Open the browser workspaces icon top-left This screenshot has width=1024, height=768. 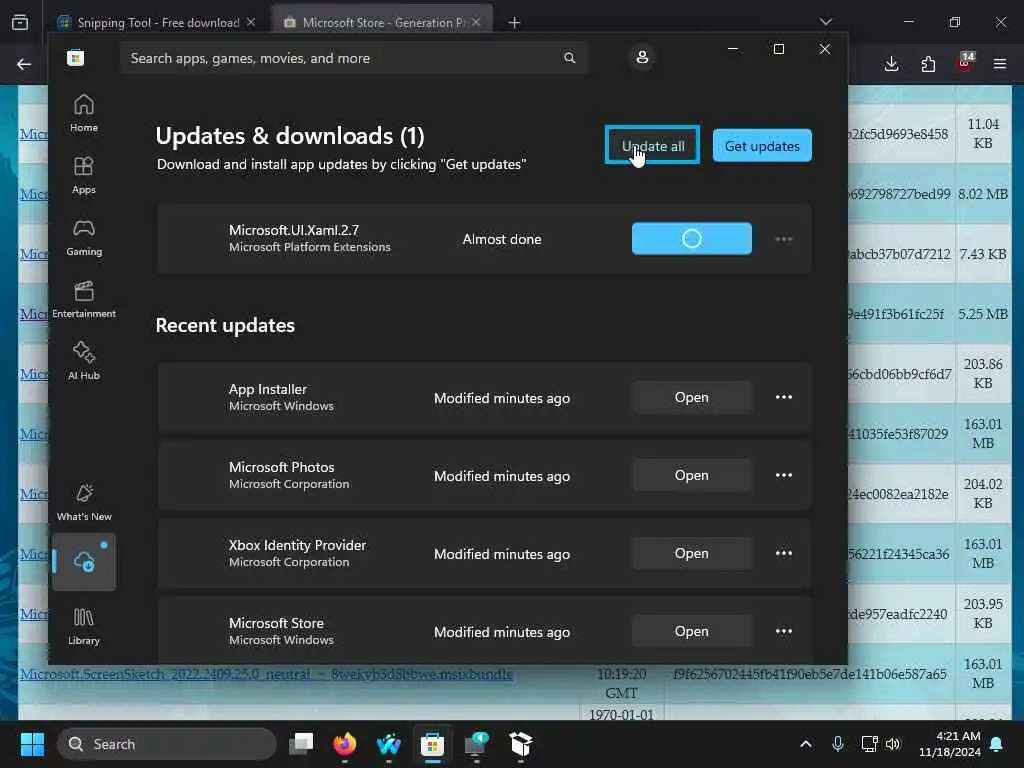point(20,22)
